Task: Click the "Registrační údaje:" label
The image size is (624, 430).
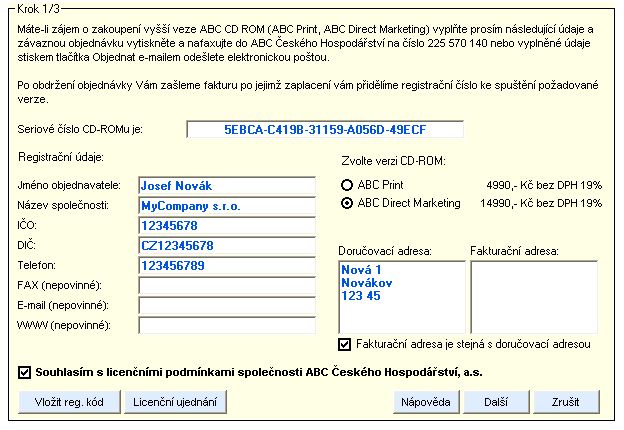Action: [61, 157]
